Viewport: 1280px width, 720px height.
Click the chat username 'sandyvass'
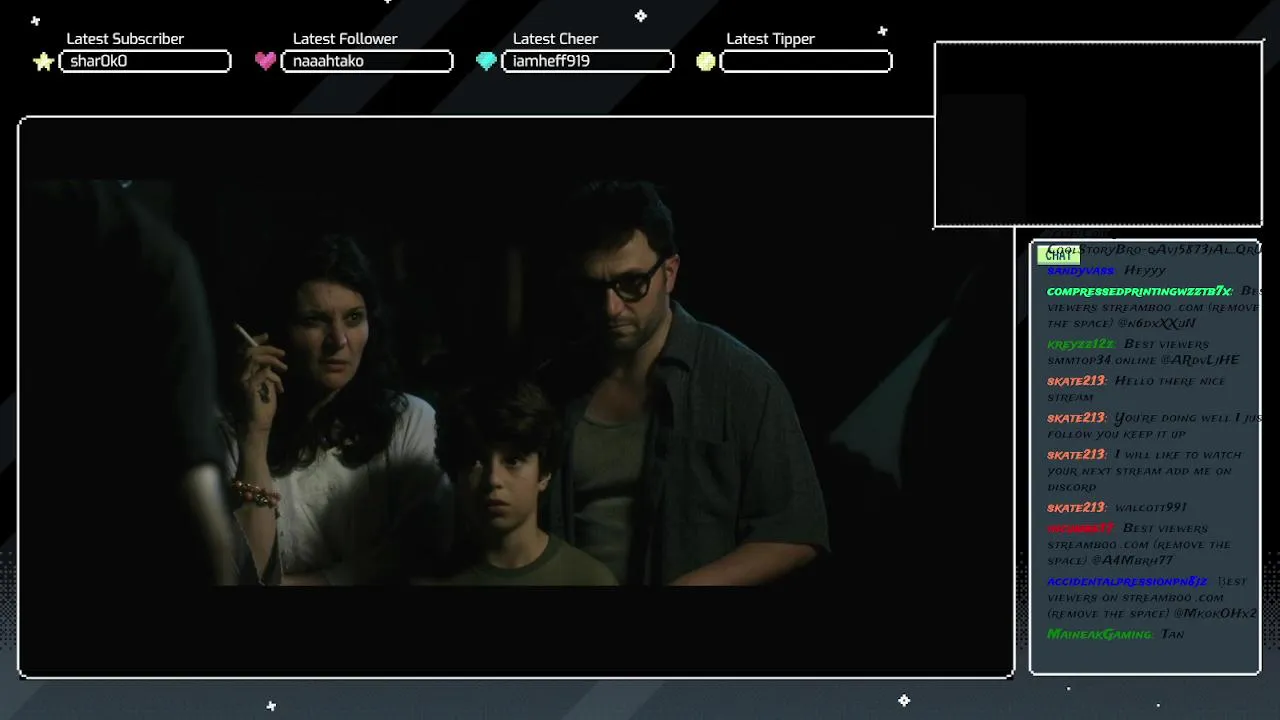pyautogui.click(x=1080, y=271)
